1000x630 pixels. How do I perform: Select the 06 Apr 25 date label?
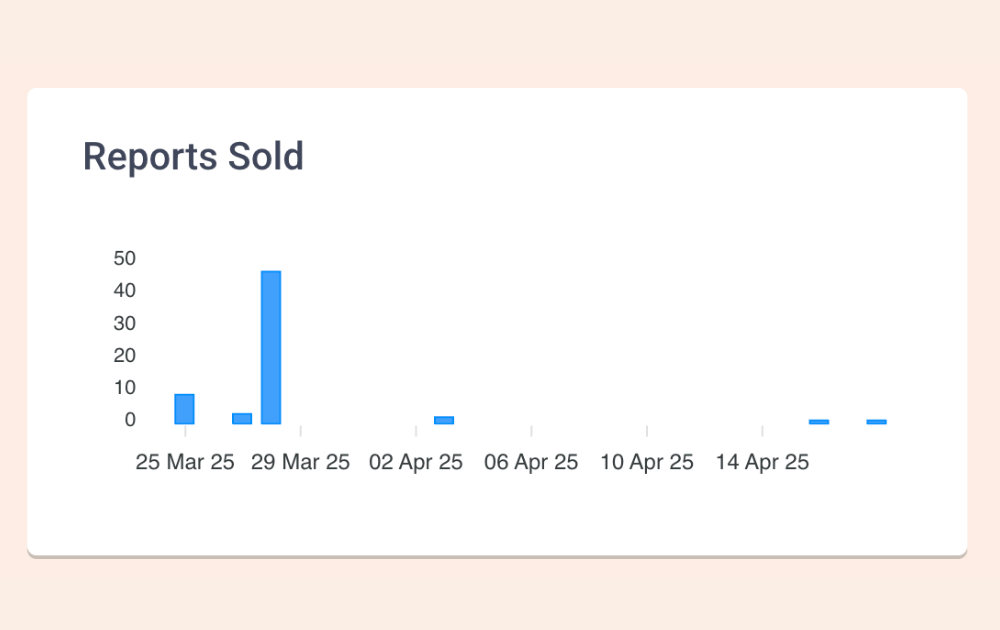click(531, 462)
